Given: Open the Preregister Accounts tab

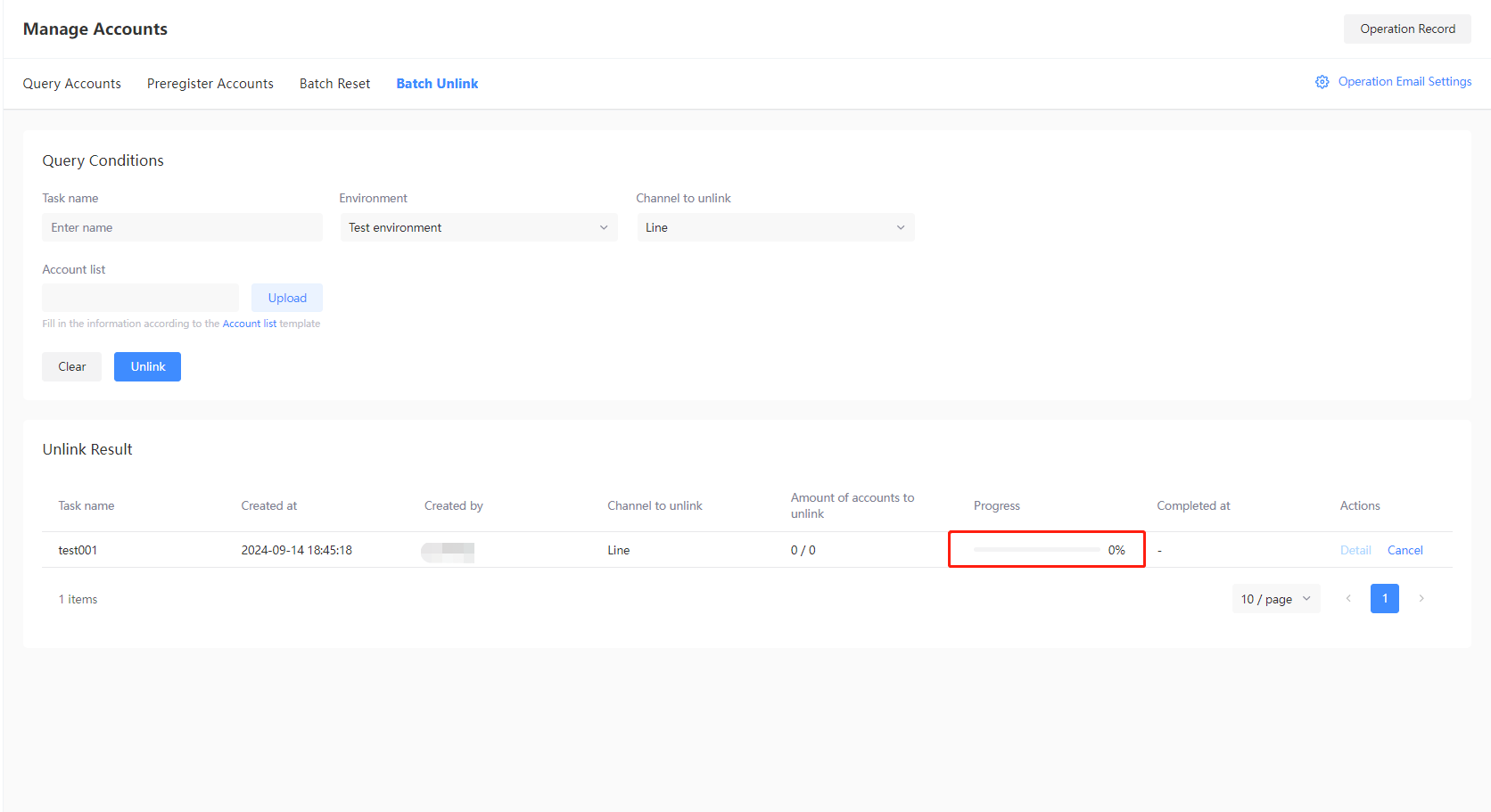Looking at the screenshot, I should click(x=210, y=84).
